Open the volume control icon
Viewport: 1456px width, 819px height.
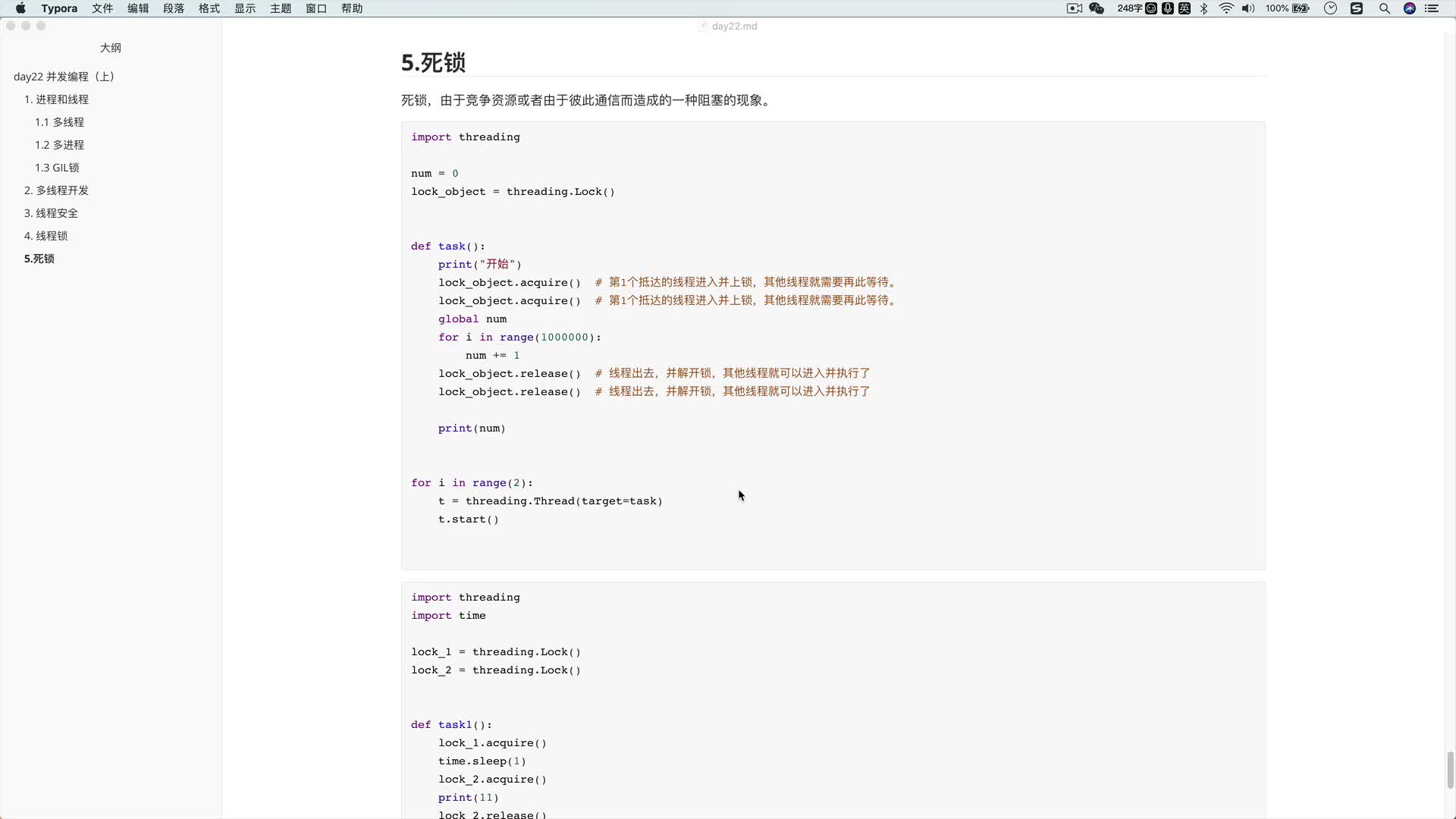coord(1248,8)
